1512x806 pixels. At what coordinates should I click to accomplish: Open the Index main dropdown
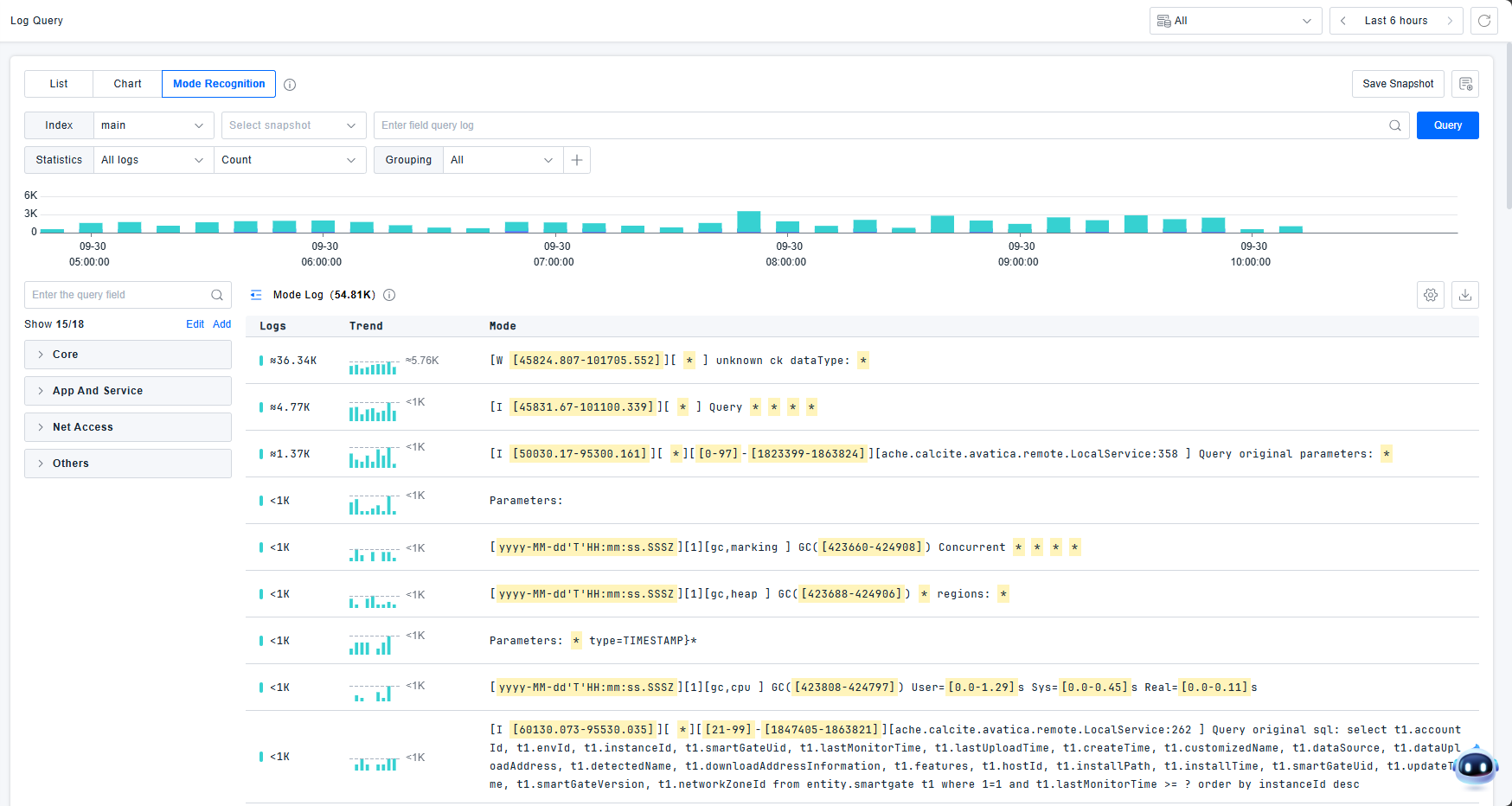(153, 125)
